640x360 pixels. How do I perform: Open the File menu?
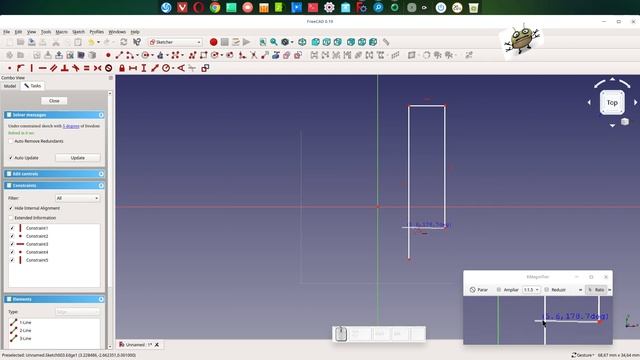7,32
